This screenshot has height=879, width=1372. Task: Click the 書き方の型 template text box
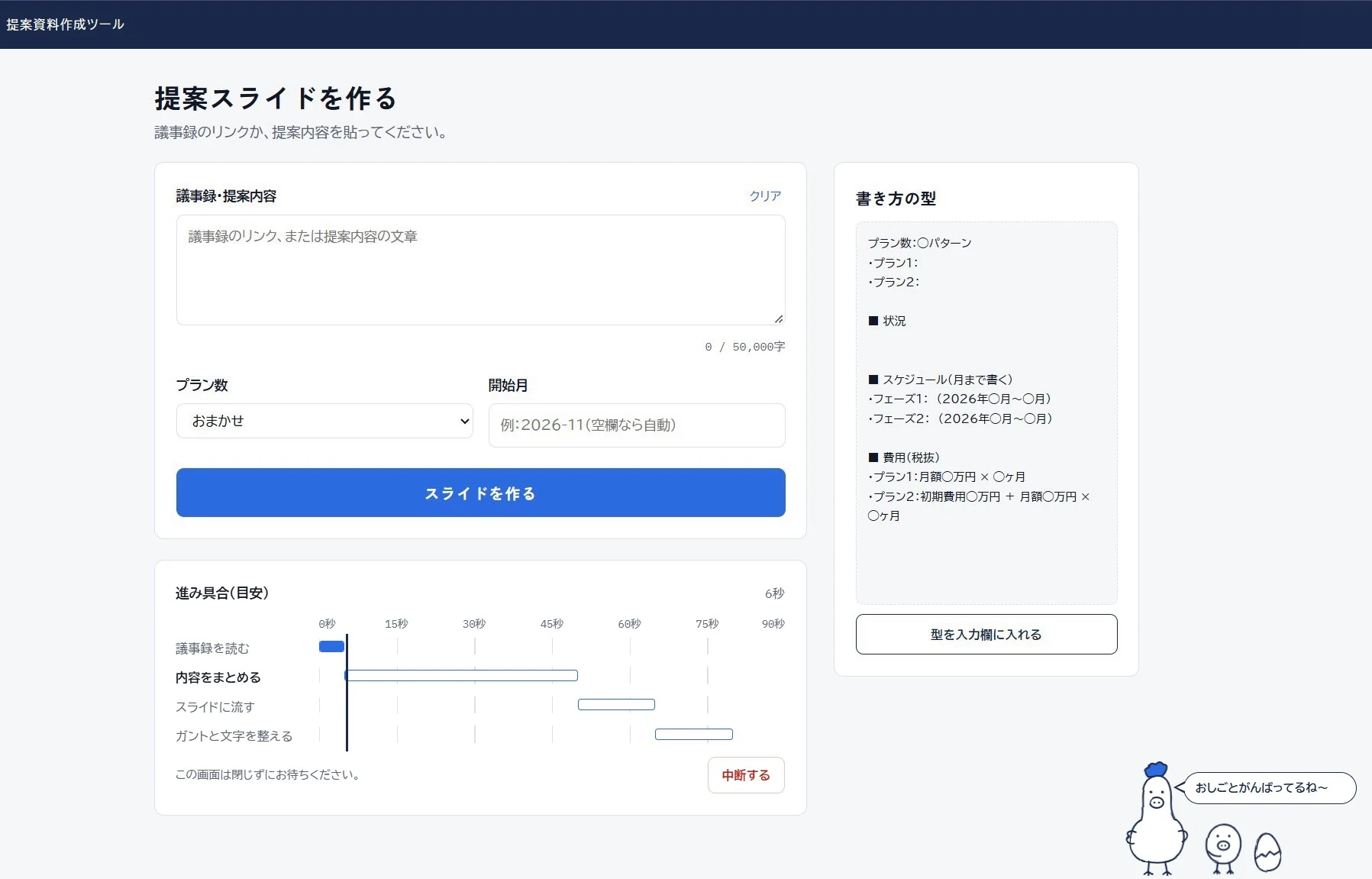(986, 413)
